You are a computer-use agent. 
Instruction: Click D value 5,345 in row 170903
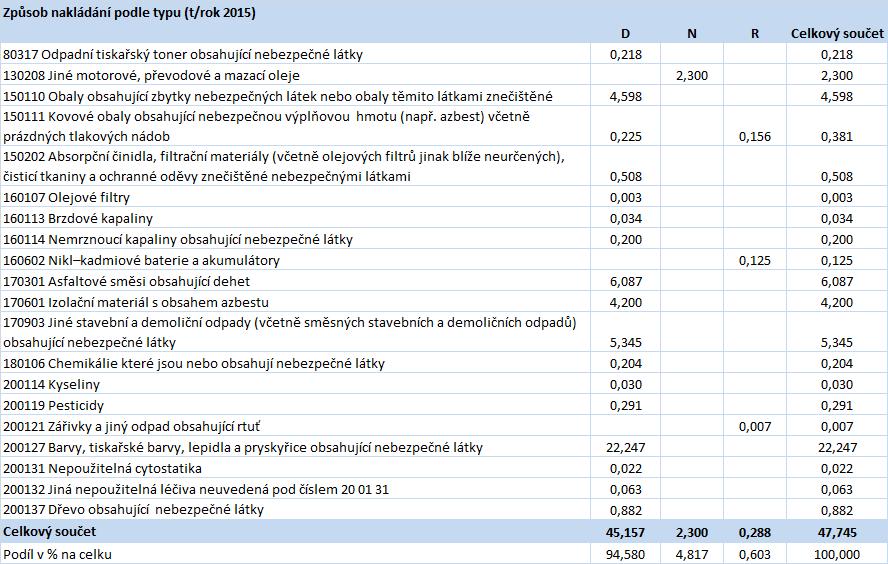coord(625,343)
